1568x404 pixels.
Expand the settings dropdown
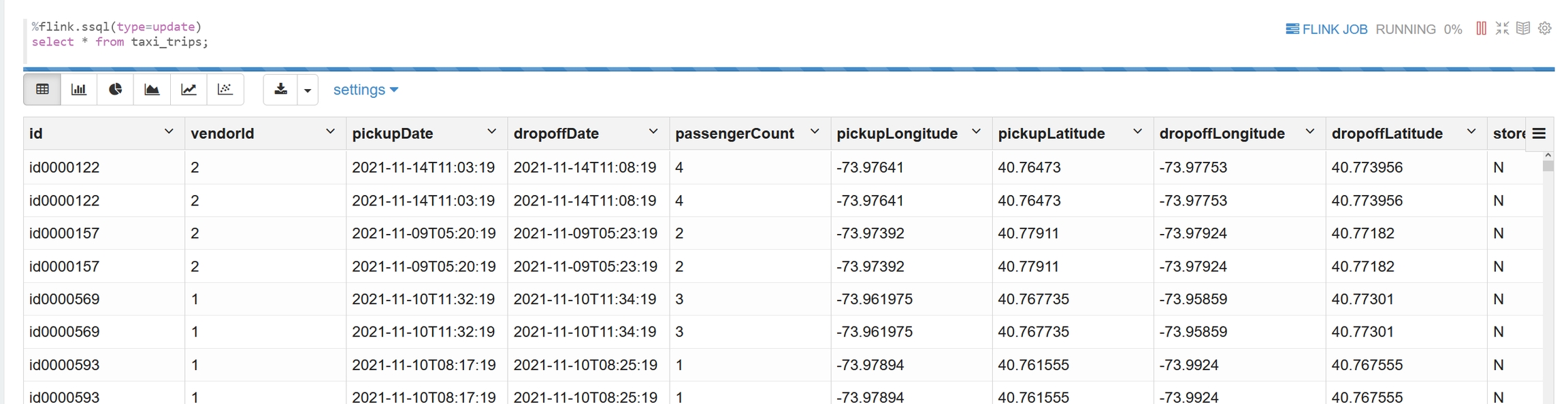point(365,90)
